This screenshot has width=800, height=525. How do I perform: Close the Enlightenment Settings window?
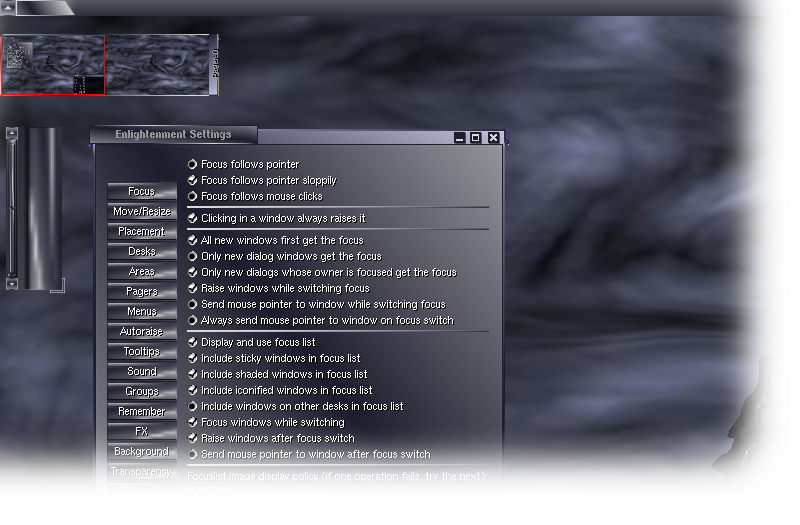[493, 138]
